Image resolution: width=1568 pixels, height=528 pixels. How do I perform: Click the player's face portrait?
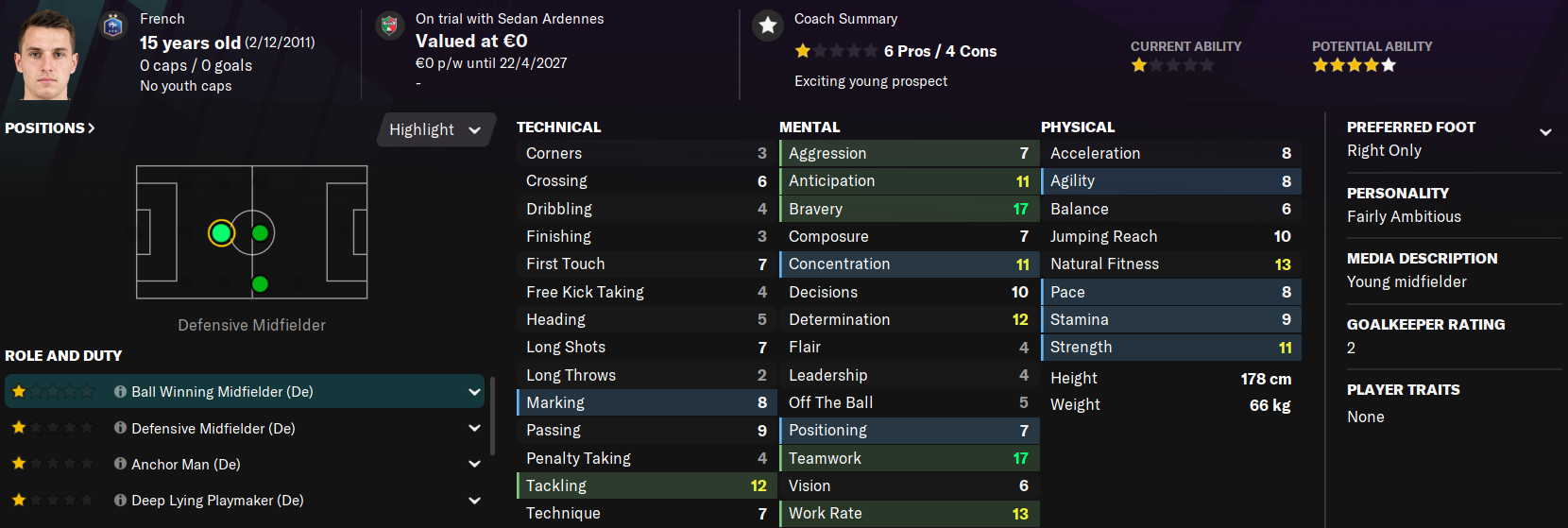45,52
